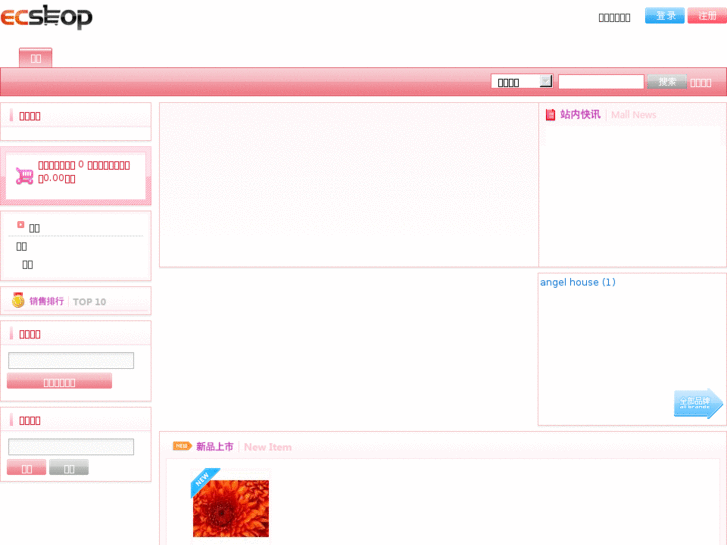Click the order query input field
The height and width of the screenshot is (545, 727).
pos(71,447)
